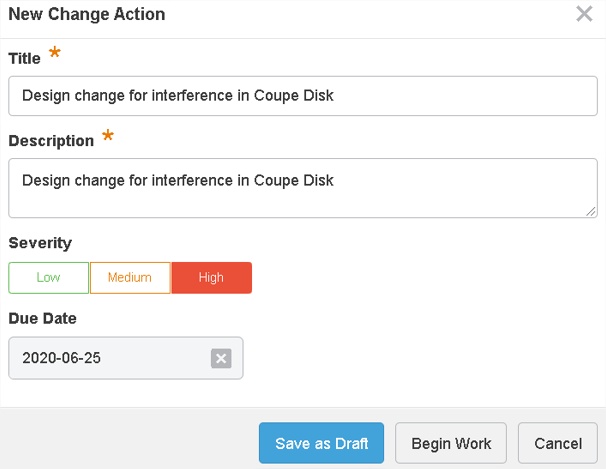Choose Medium severity

click(x=130, y=278)
